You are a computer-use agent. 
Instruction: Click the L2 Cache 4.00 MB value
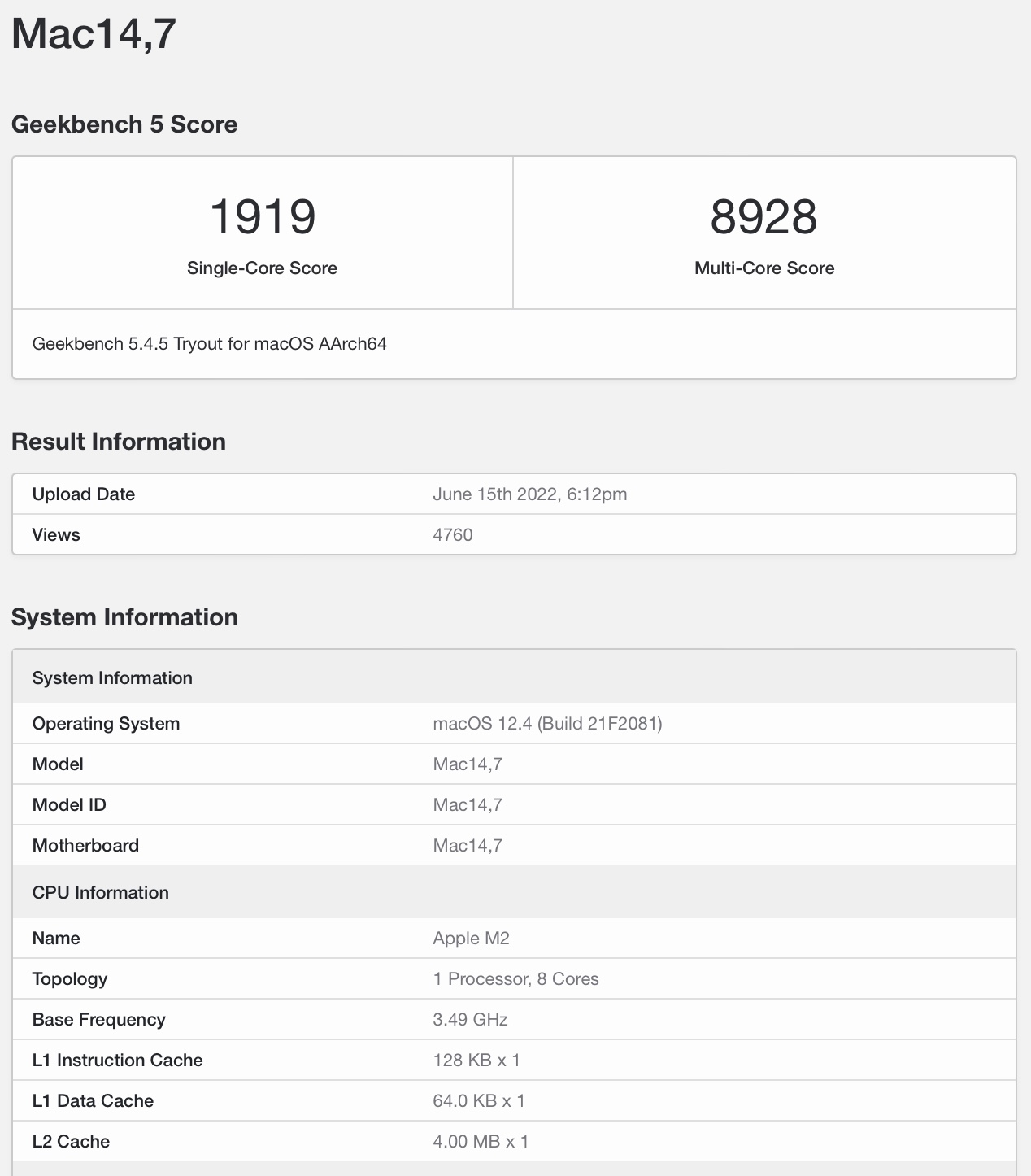[x=481, y=1142]
